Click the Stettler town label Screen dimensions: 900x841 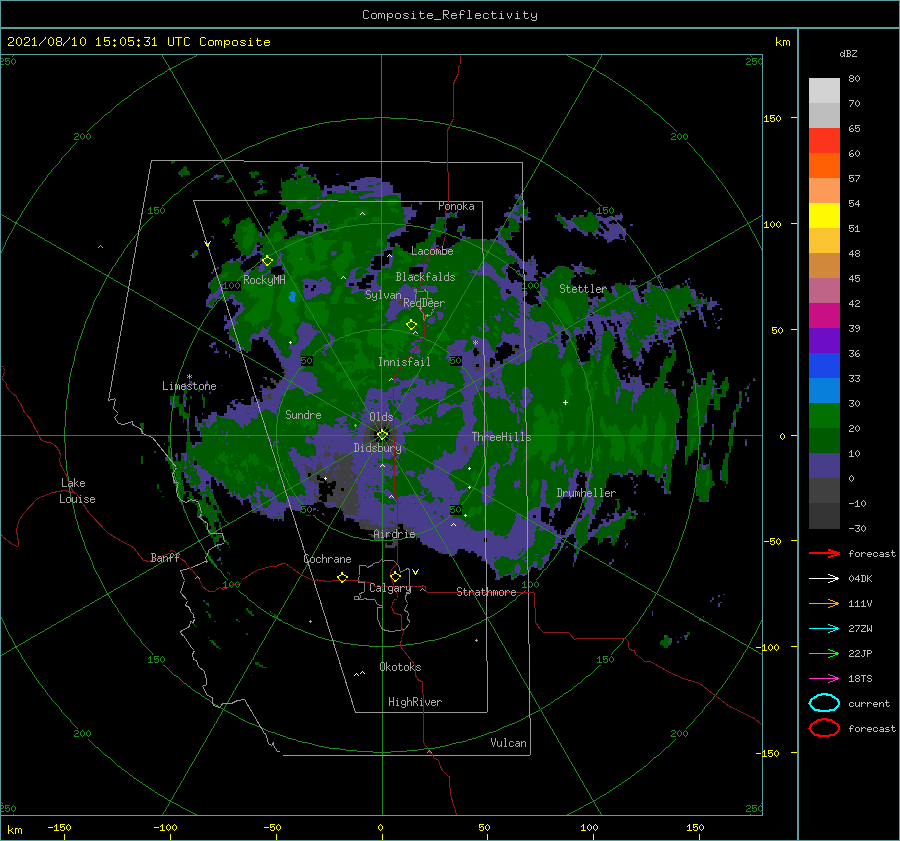(x=583, y=289)
